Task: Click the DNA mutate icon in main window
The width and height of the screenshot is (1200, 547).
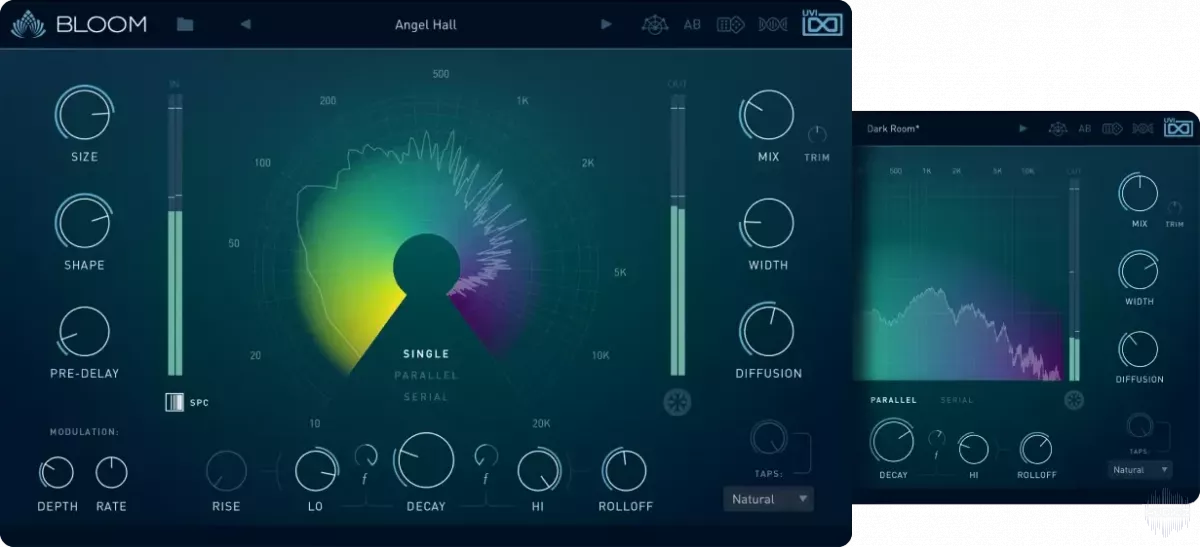Action: pyautogui.click(x=774, y=25)
